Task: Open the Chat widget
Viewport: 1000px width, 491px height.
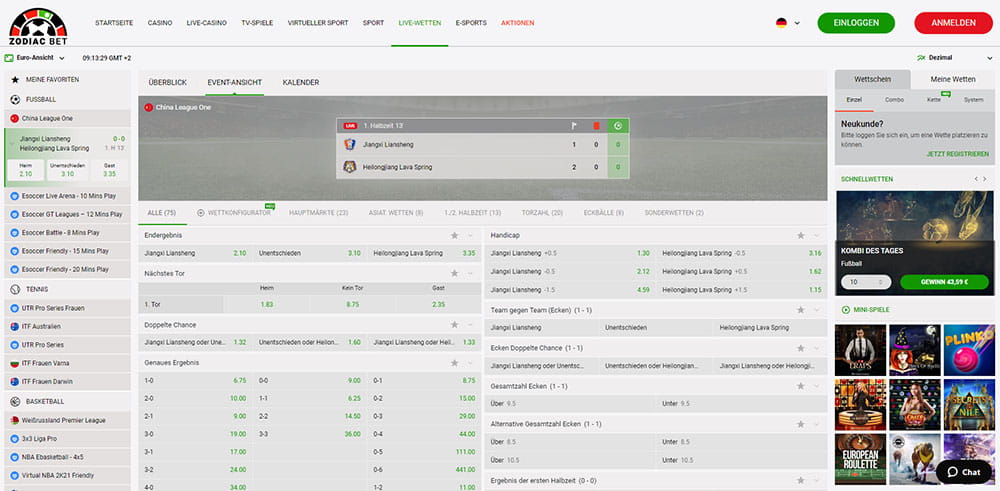Action: [x=964, y=473]
